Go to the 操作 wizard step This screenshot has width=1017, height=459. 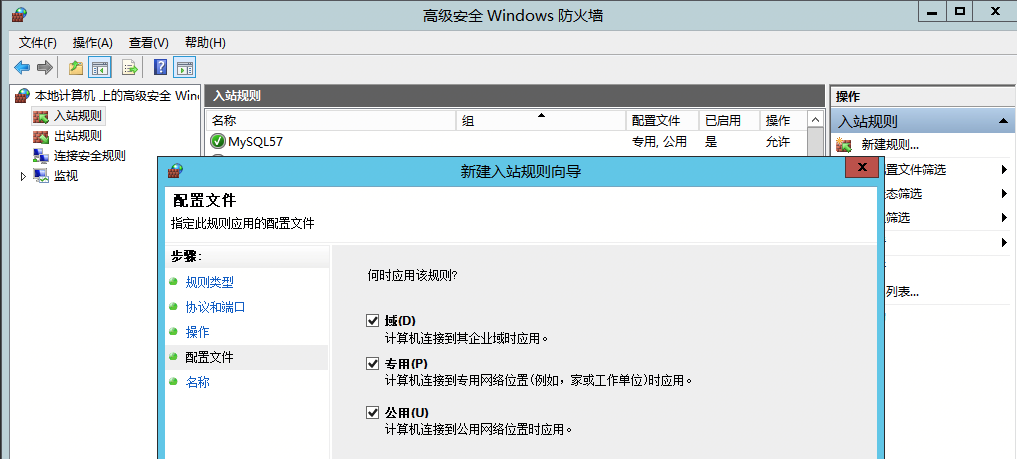(x=197, y=332)
